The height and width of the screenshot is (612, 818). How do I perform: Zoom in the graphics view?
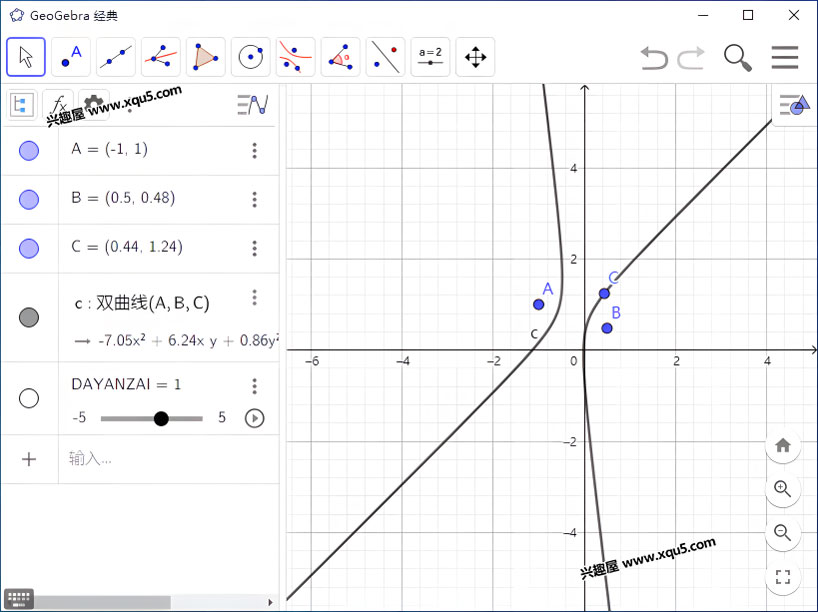tap(783, 489)
